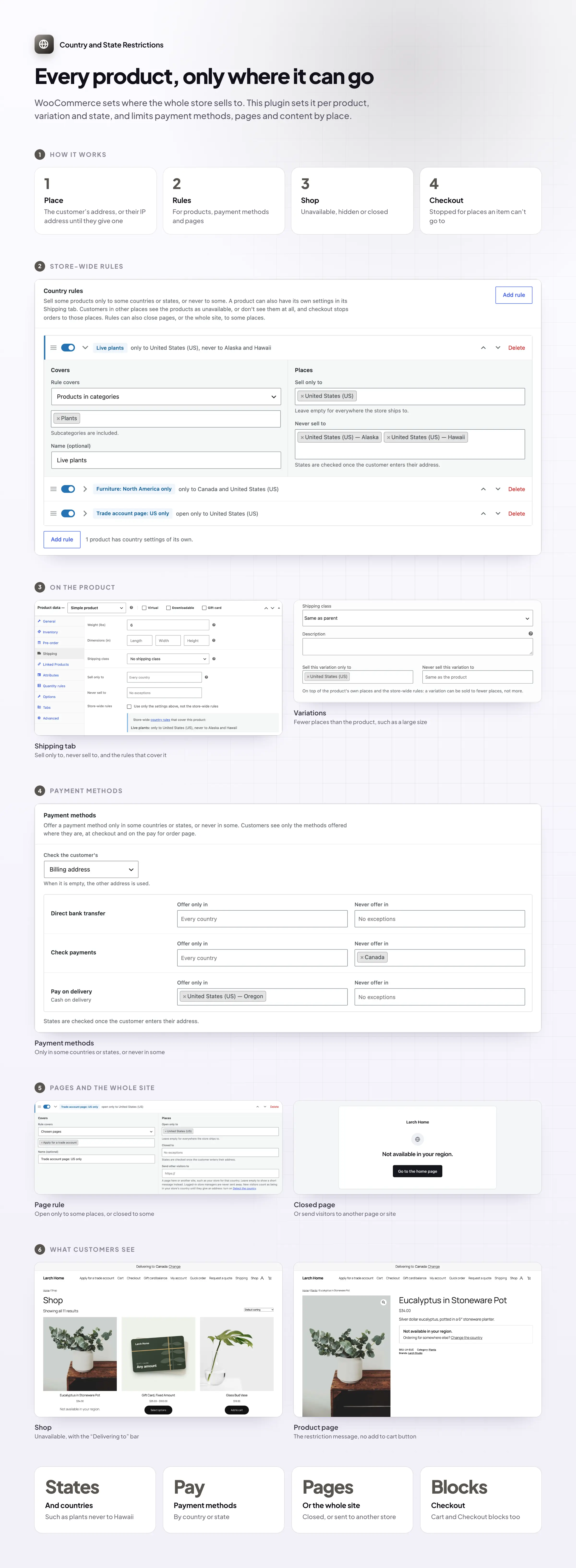Viewport: 576px width, 1568px height.
Task: Toggle off the Live plants rule switch
Action: [68, 348]
